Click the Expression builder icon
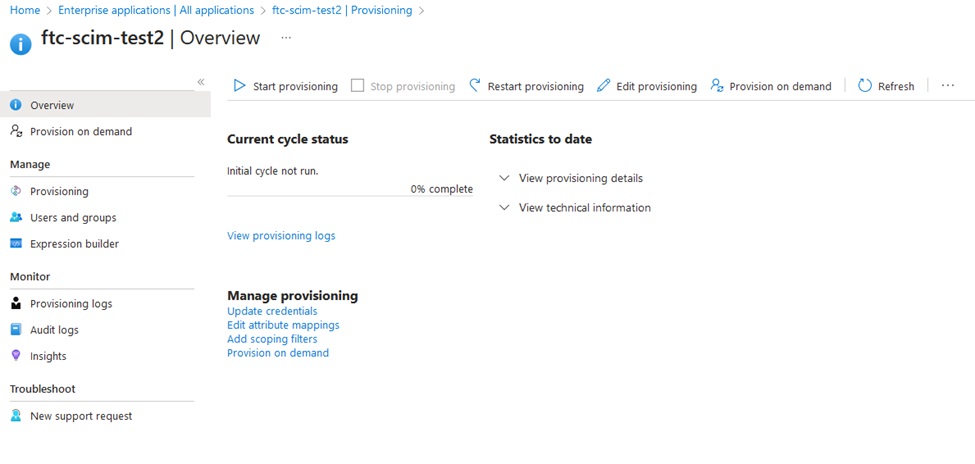 coord(16,244)
